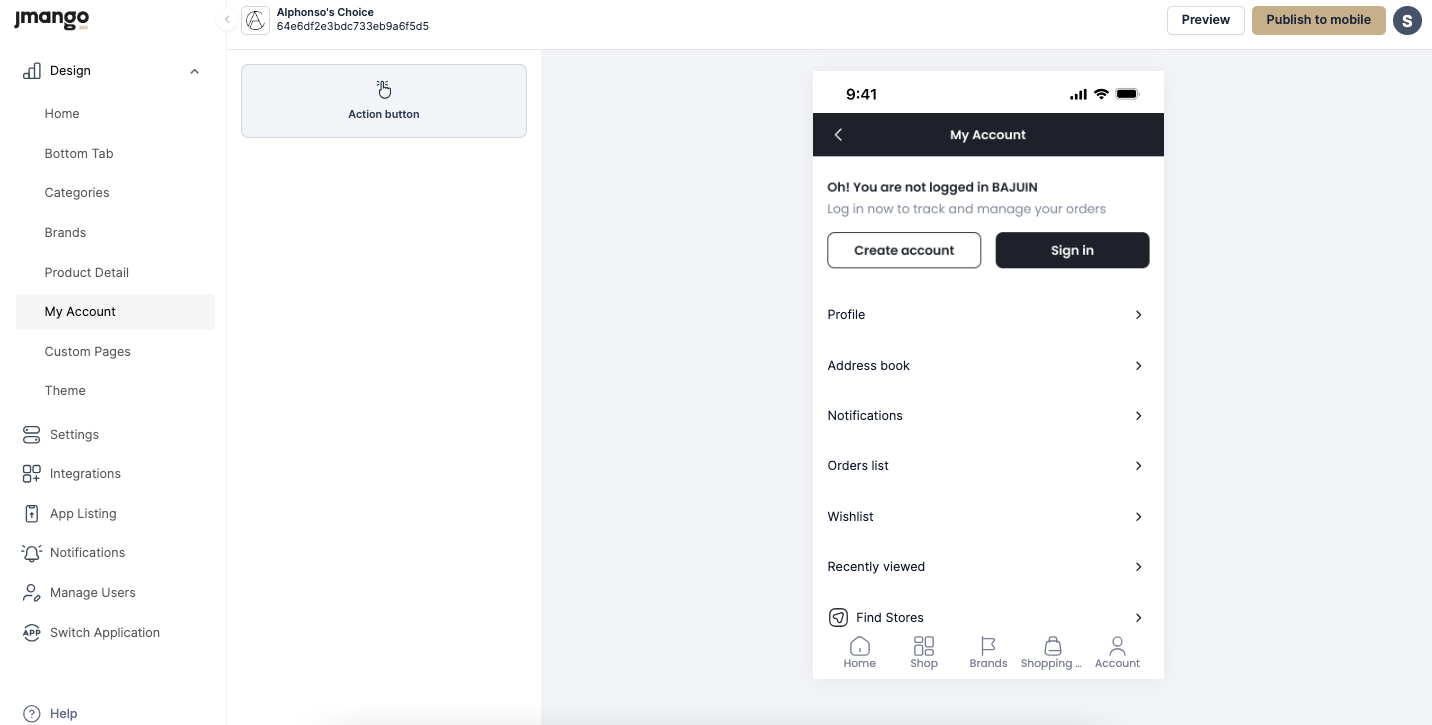Viewport: 1432px width, 725px height.
Task: Tap back arrow in My Account header
Action: [839, 135]
